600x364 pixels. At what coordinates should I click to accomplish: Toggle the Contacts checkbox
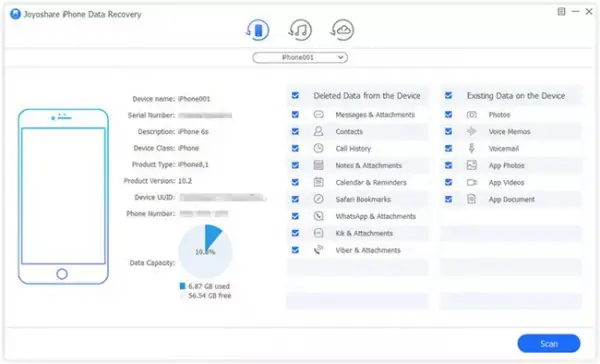(x=295, y=131)
